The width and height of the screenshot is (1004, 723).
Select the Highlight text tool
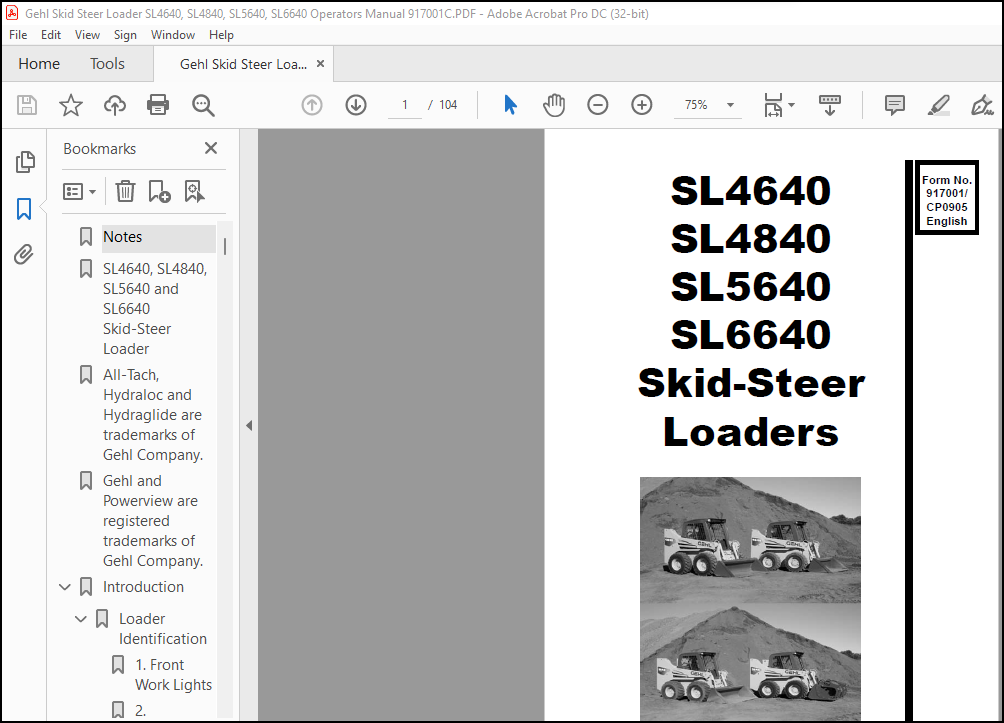939,105
